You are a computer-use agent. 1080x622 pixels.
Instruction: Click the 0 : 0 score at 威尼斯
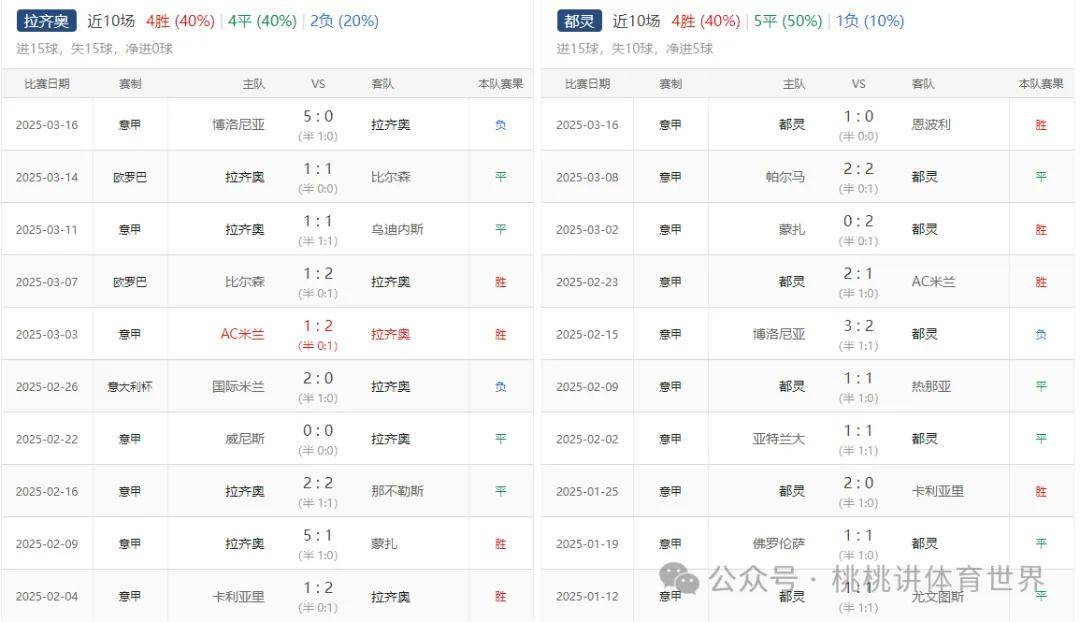click(318, 431)
